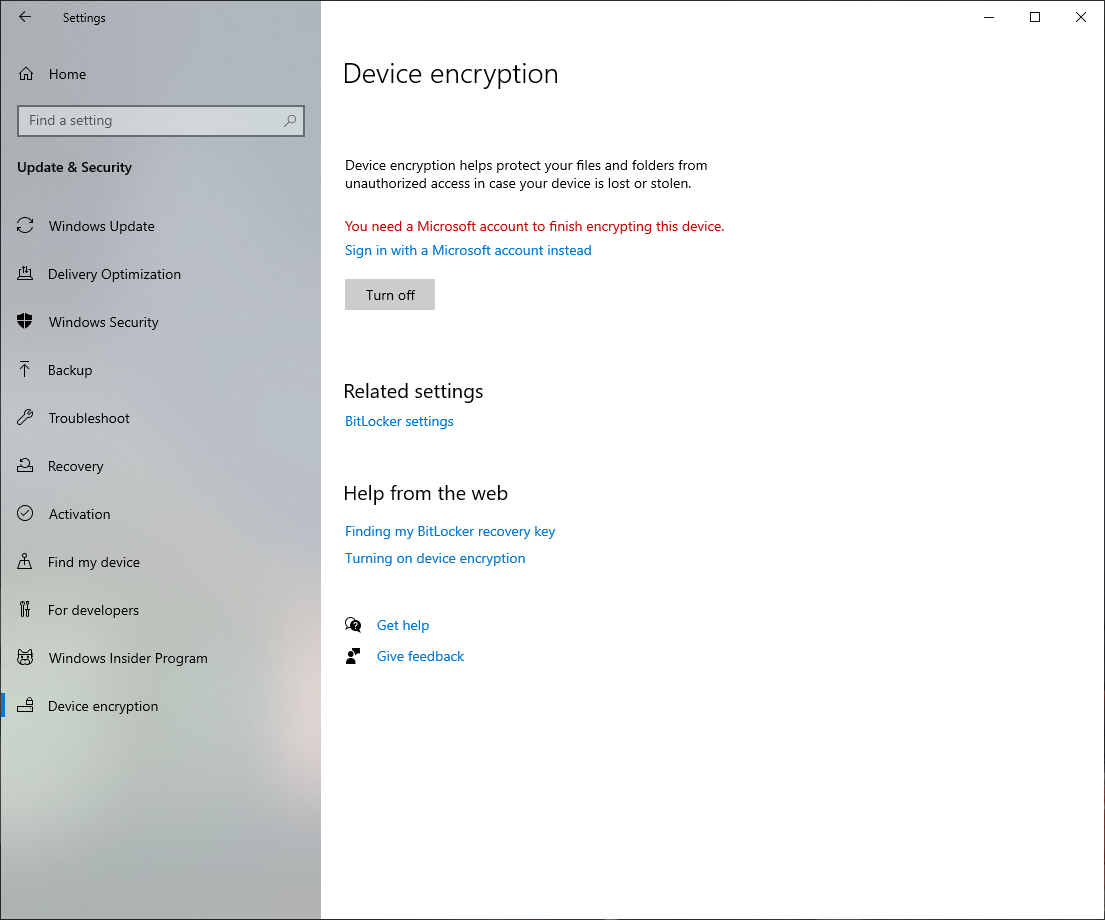
Task: Open Turning on device encryption help
Action: pyautogui.click(x=435, y=558)
